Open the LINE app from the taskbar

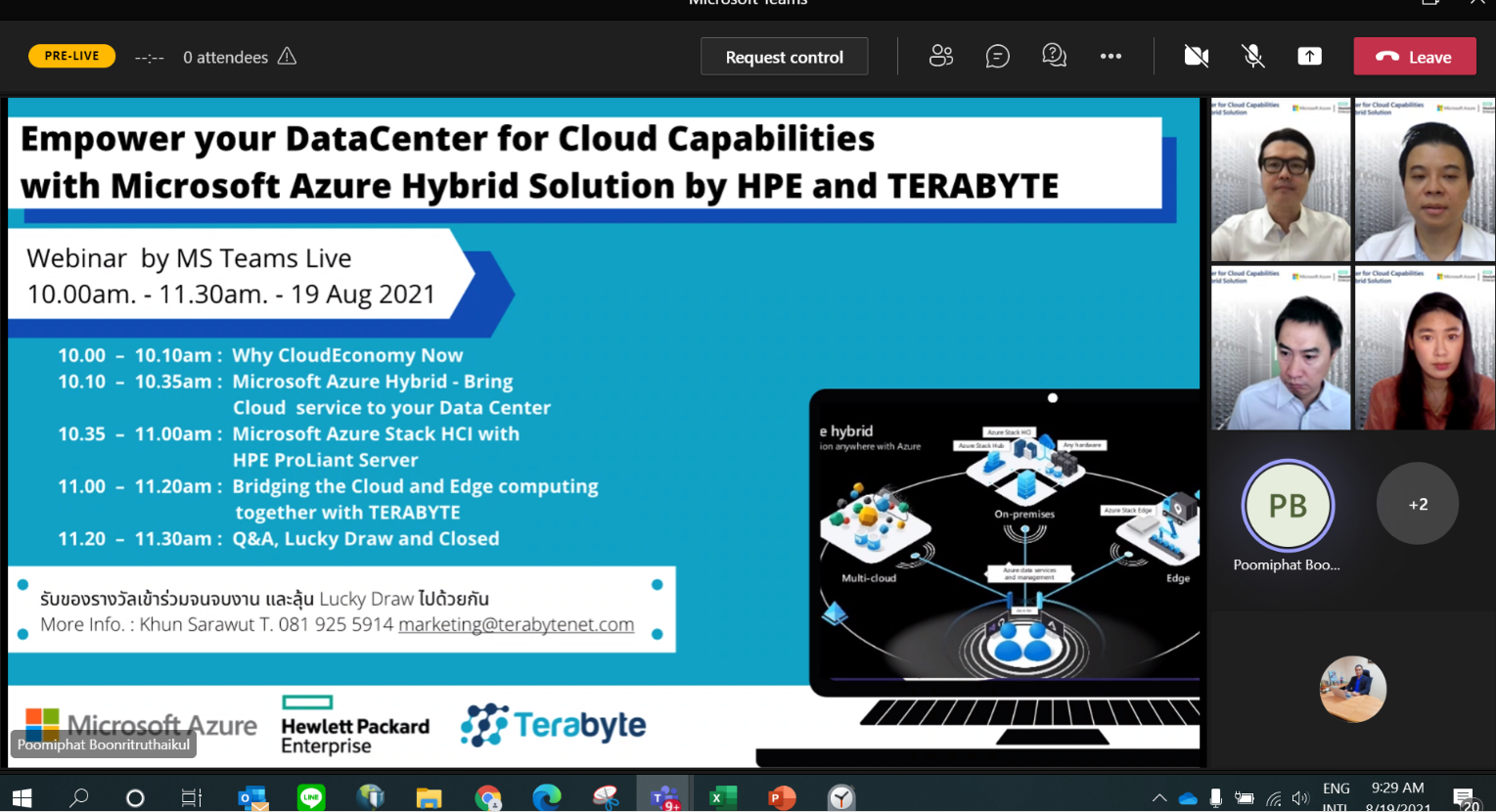pyautogui.click(x=311, y=798)
